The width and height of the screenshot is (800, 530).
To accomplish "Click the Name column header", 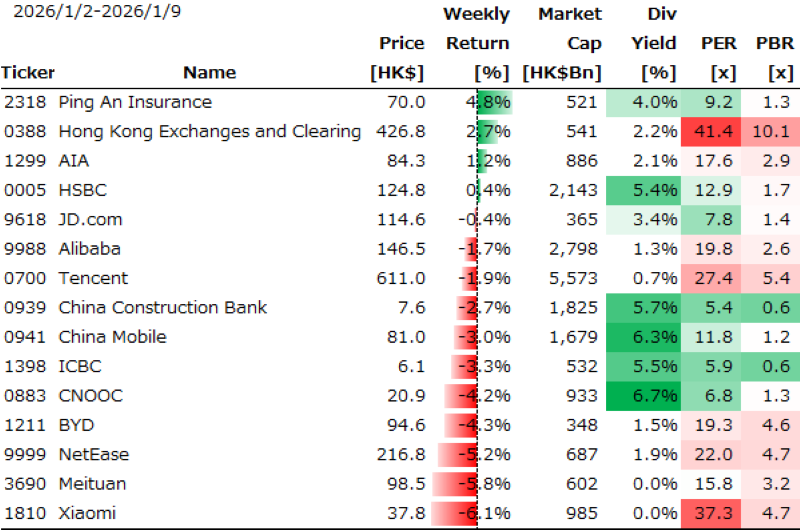I will pos(210,72).
